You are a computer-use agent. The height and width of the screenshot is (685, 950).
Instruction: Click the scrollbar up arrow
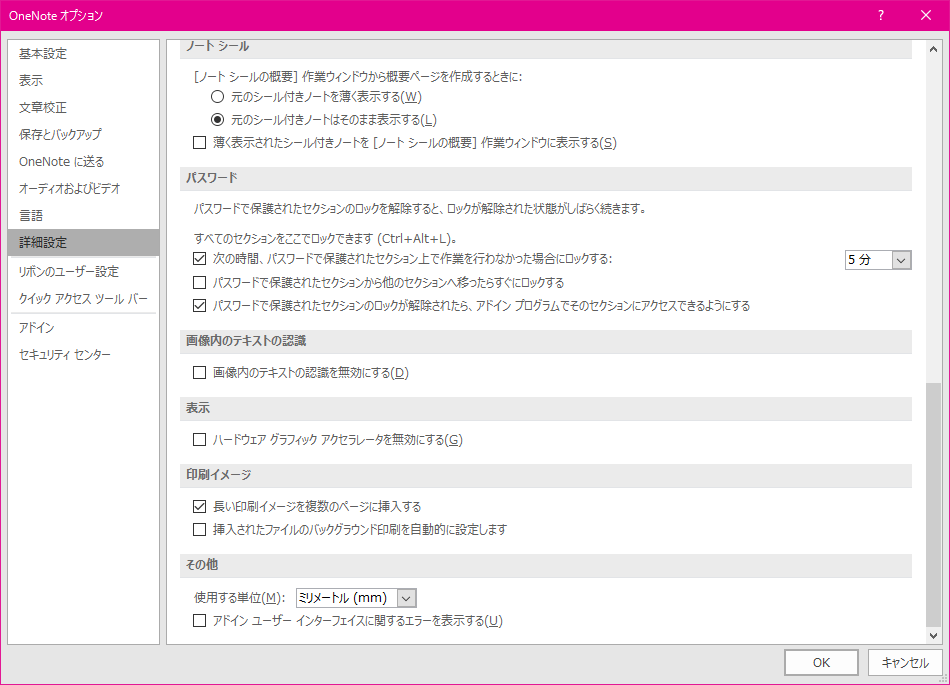click(x=934, y=49)
